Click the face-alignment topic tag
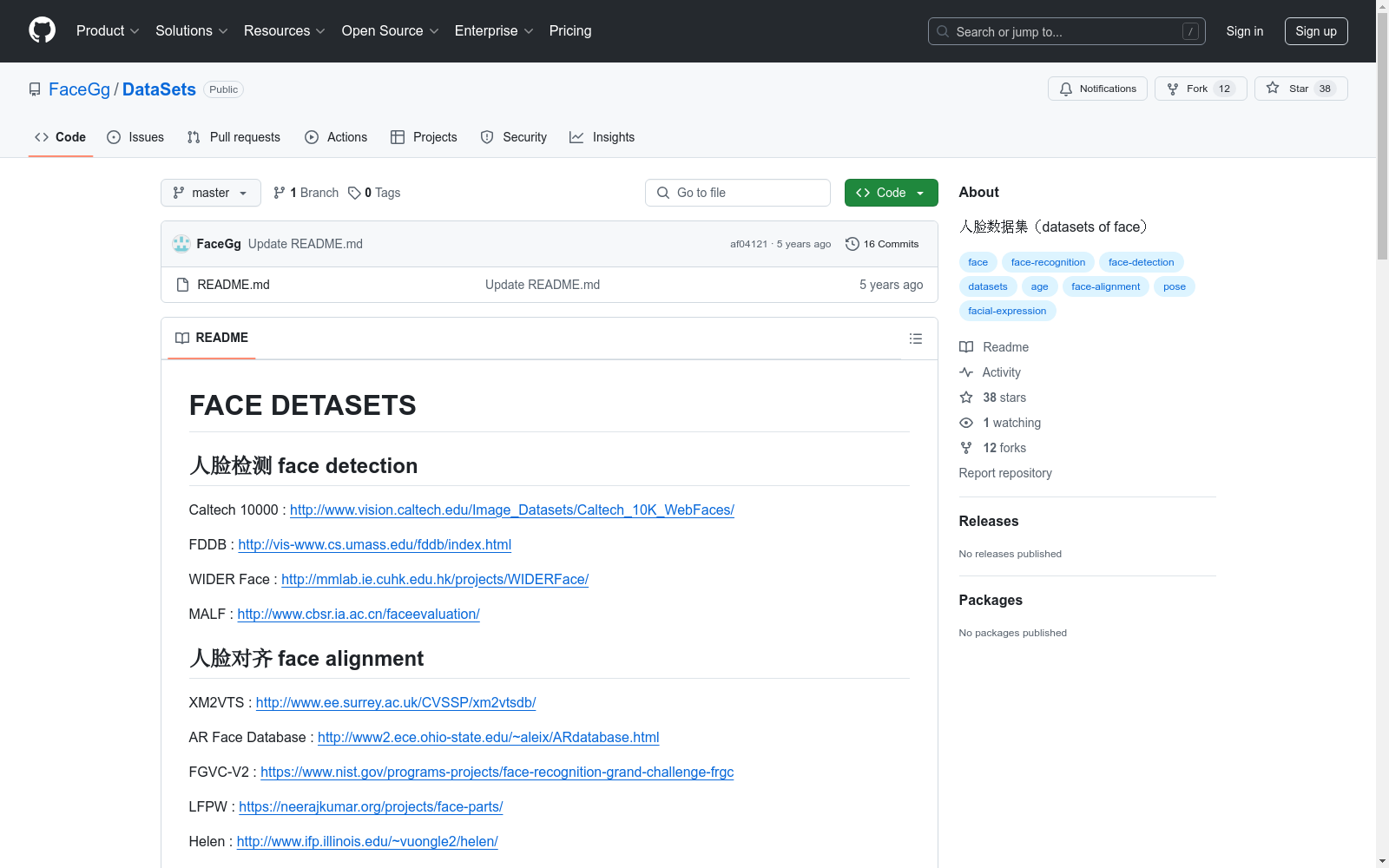1389x868 pixels. point(1105,286)
